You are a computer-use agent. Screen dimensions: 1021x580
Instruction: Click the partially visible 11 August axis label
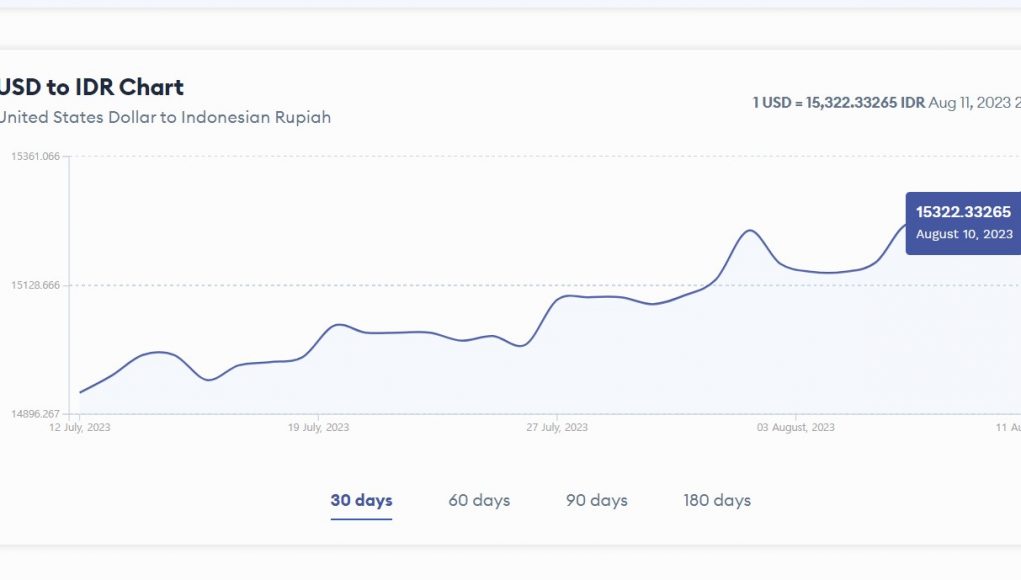point(1007,428)
